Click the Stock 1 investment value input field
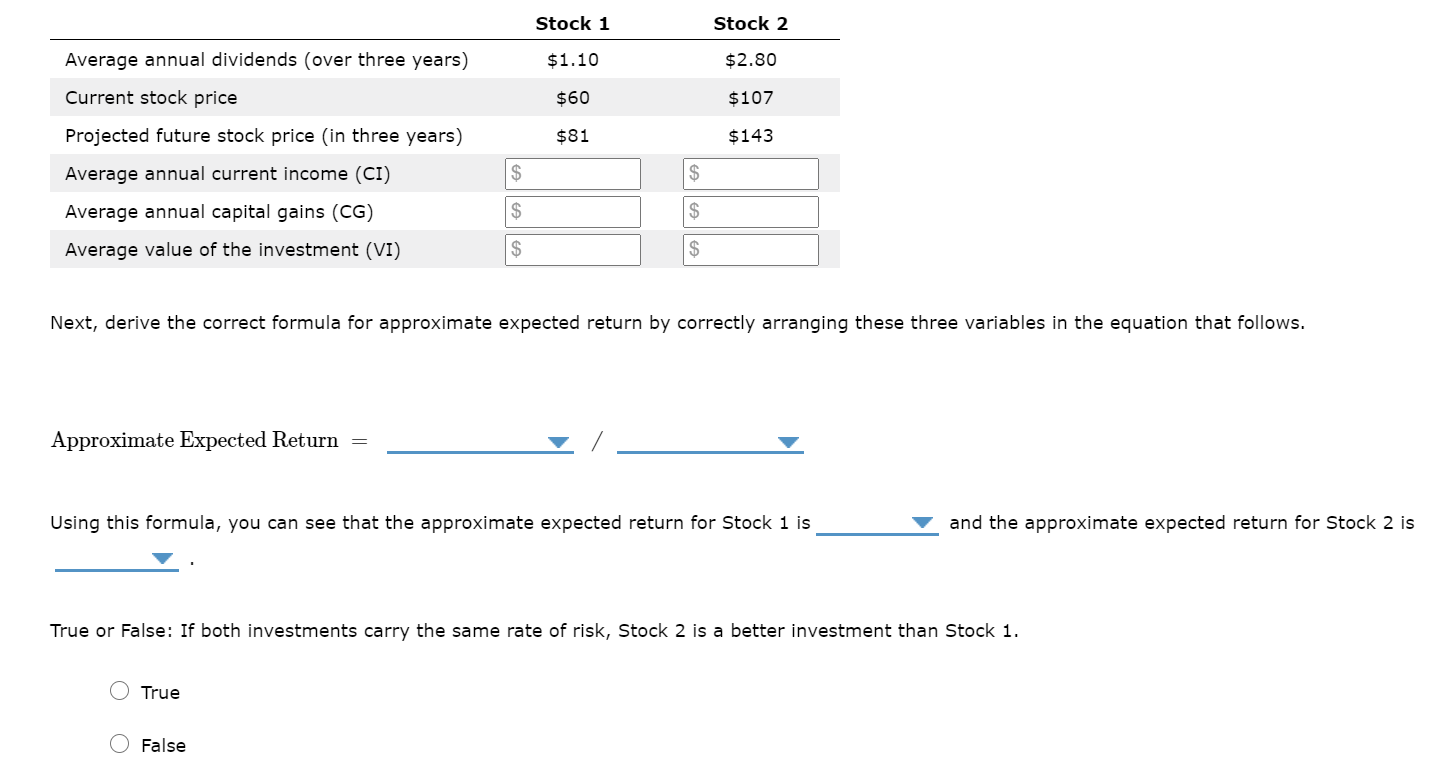Image resolution: width=1455 pixels, height=758 pixels. coord(572,249)
